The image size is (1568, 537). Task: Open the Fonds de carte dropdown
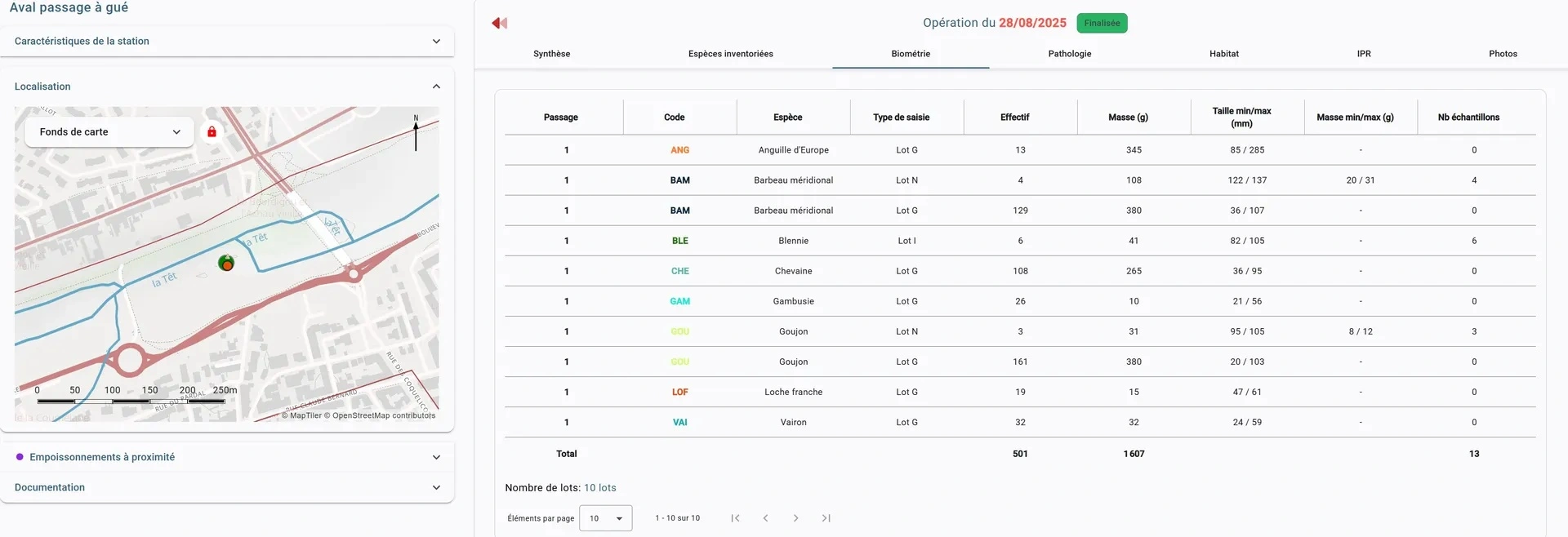tap(109, 132)
